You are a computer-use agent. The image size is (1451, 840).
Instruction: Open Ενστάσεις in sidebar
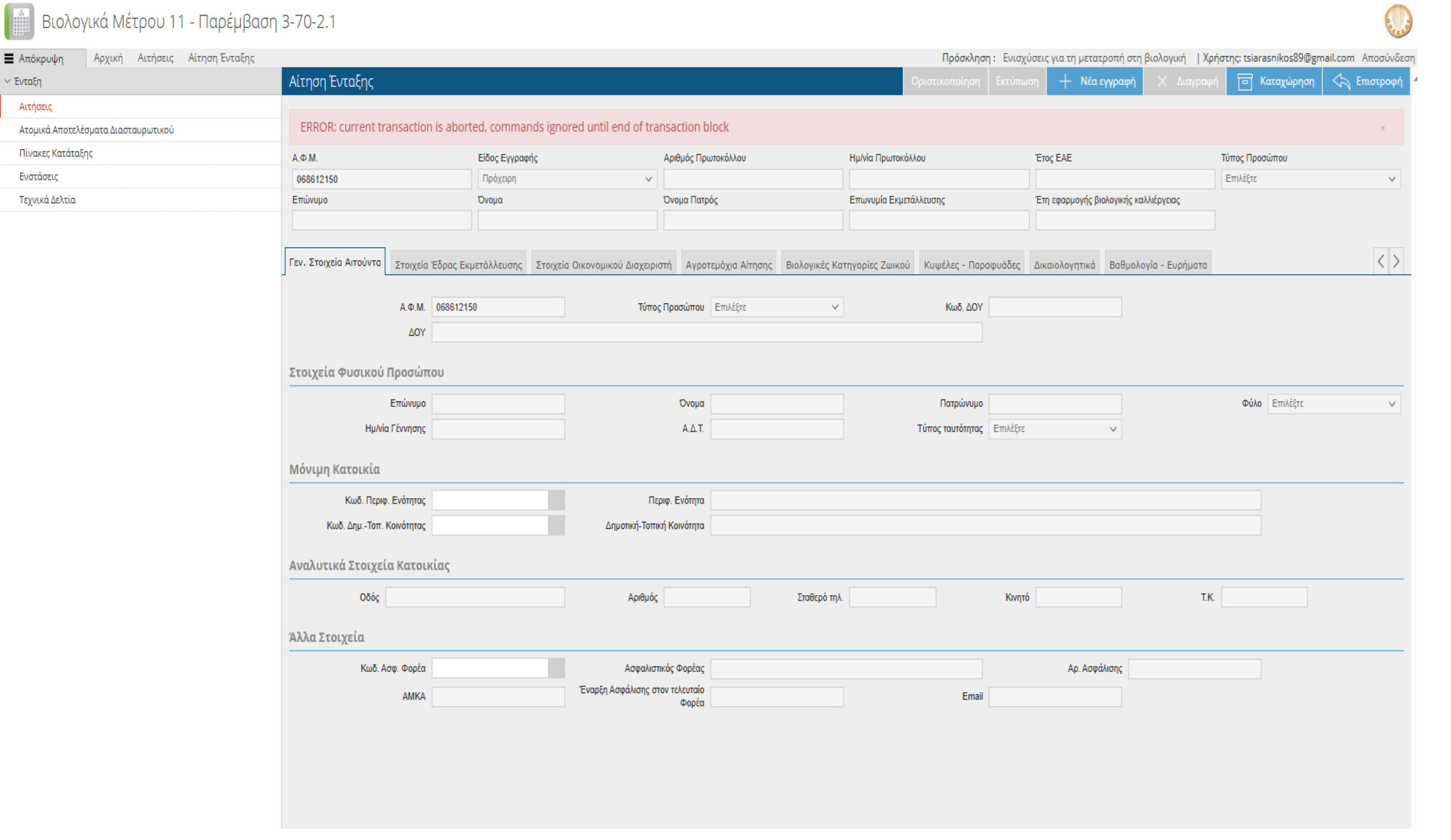(141, 176)
